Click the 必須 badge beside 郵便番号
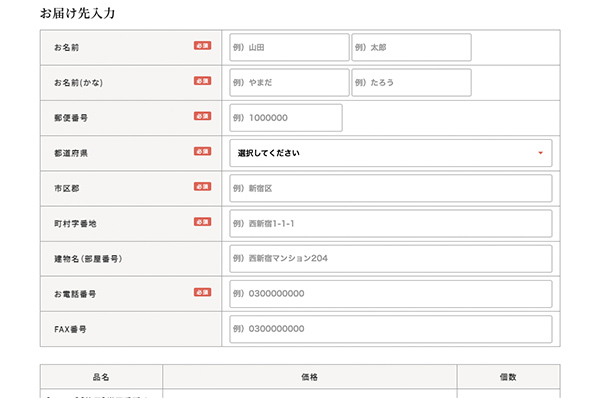Image resolution: width=600 pixels, height=400 pixels. (202, 116)
